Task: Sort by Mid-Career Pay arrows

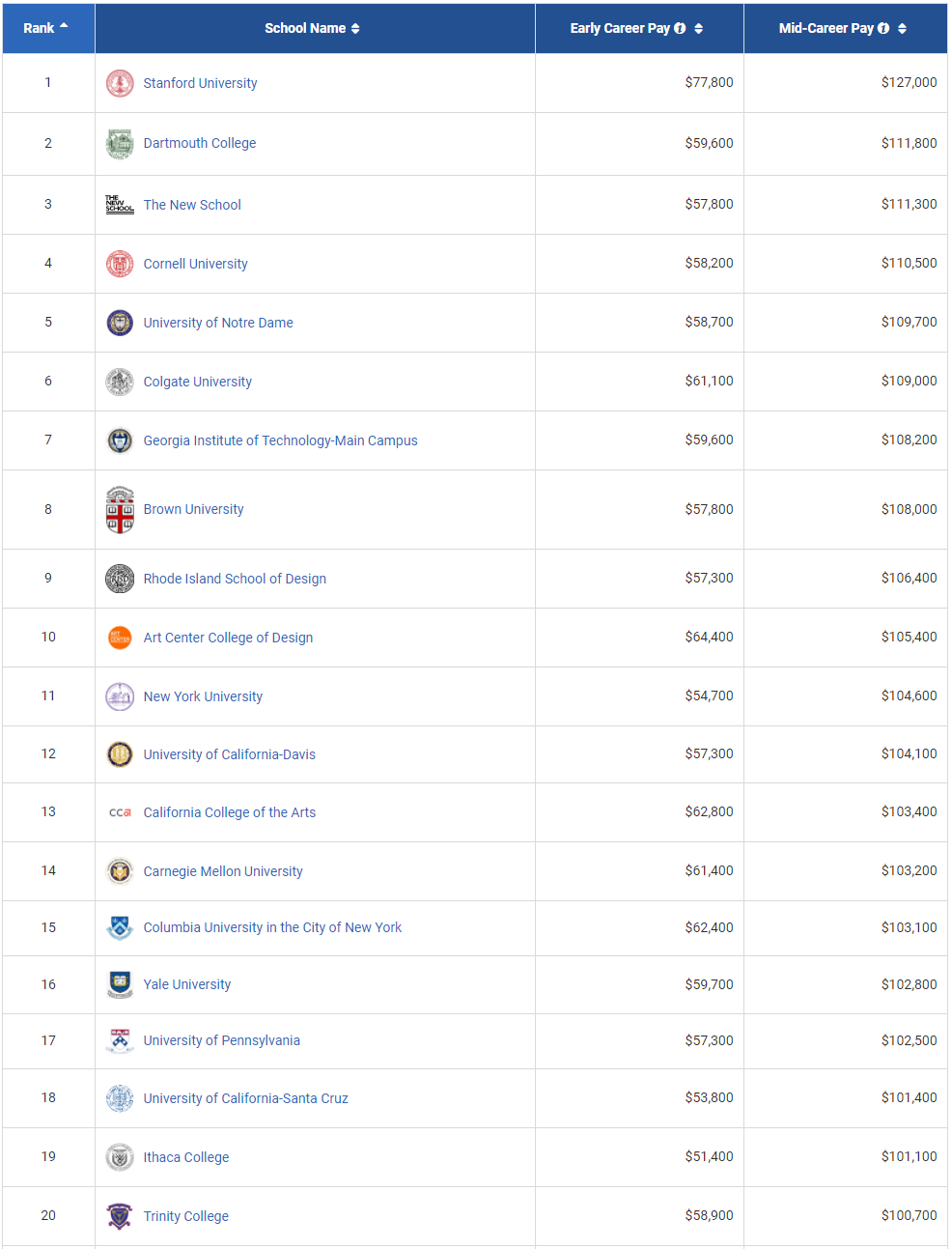Action: coord(902,28)
